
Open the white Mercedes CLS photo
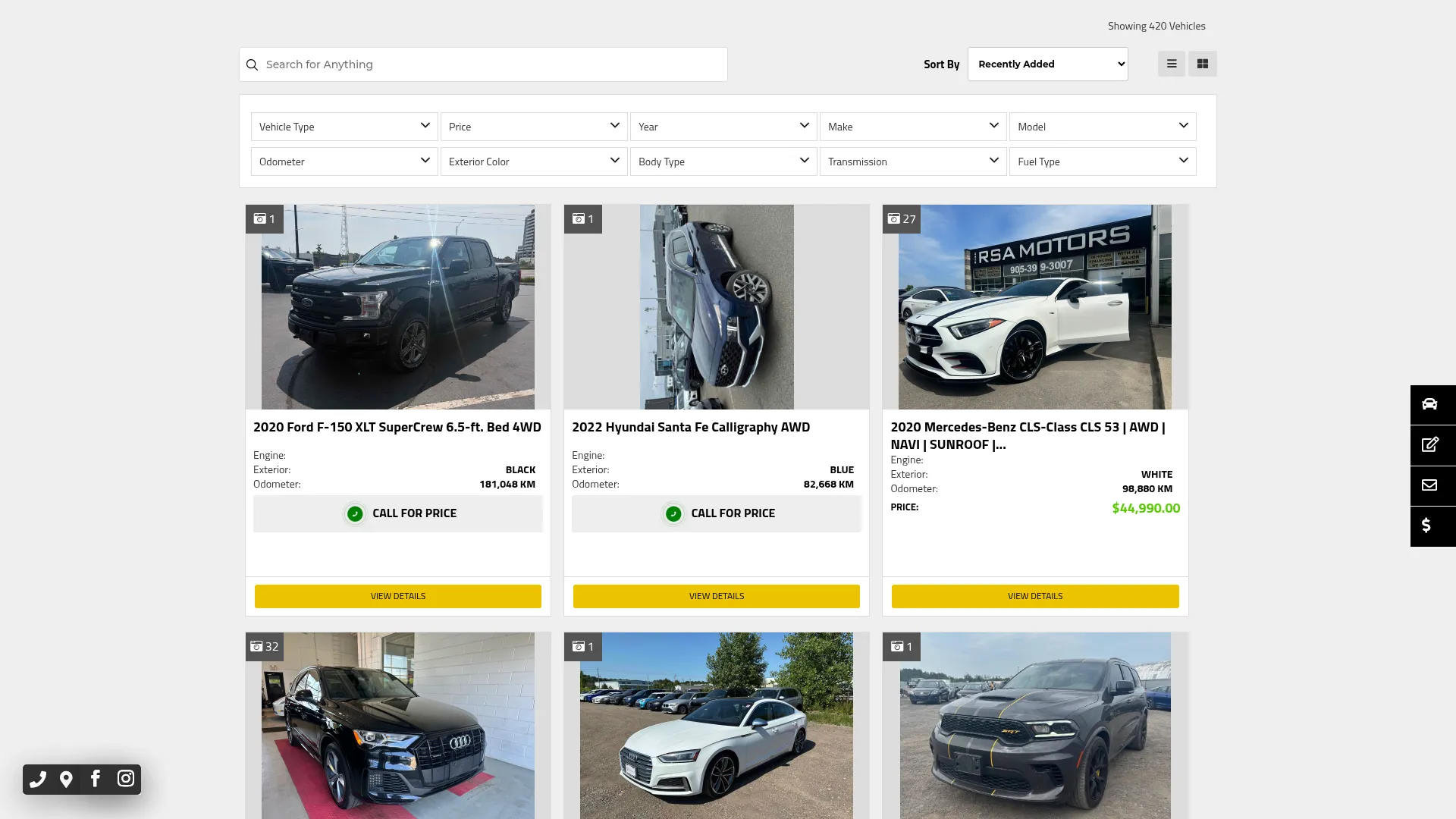point(1035,307)
